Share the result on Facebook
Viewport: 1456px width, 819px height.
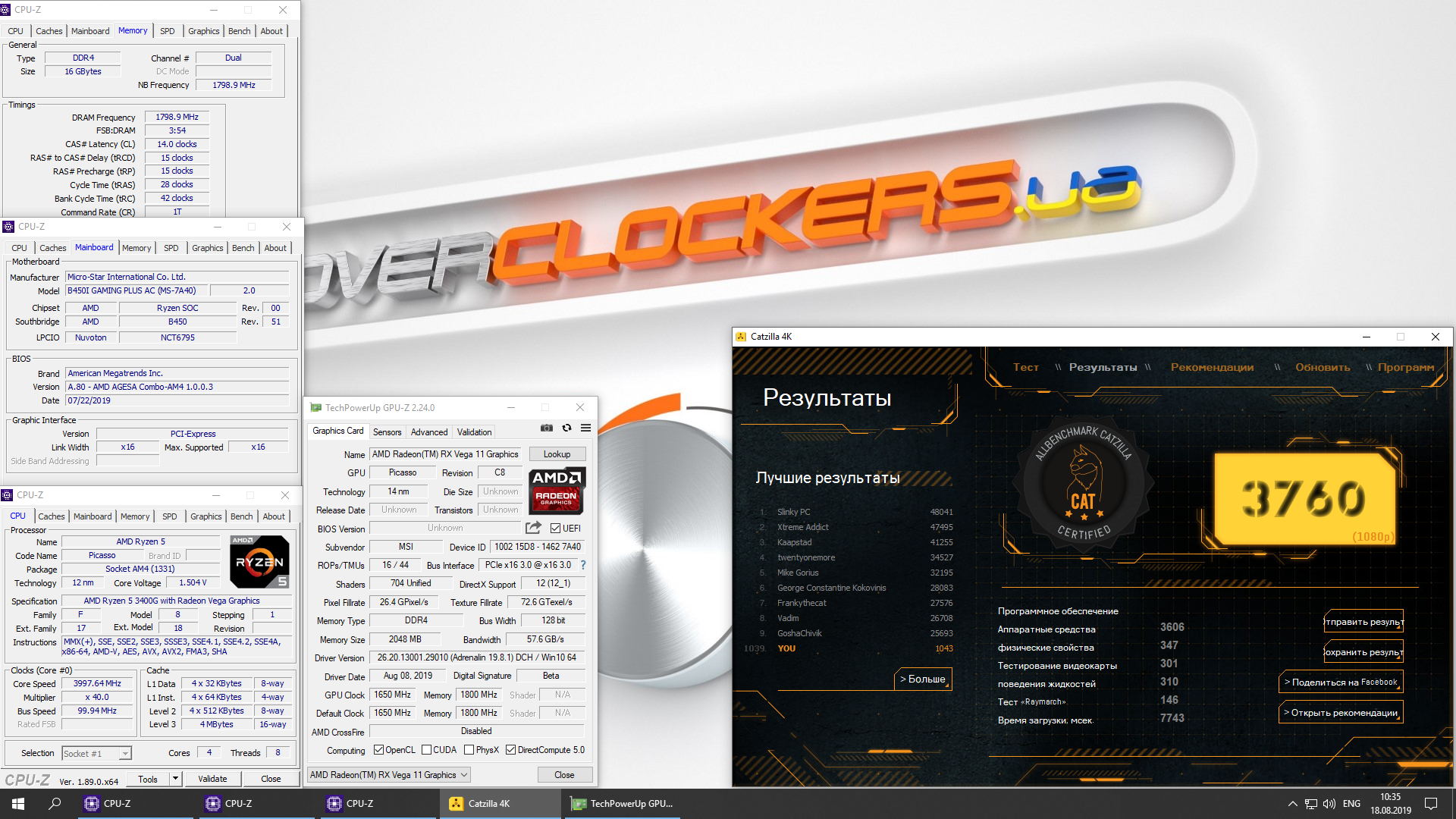1341,682
